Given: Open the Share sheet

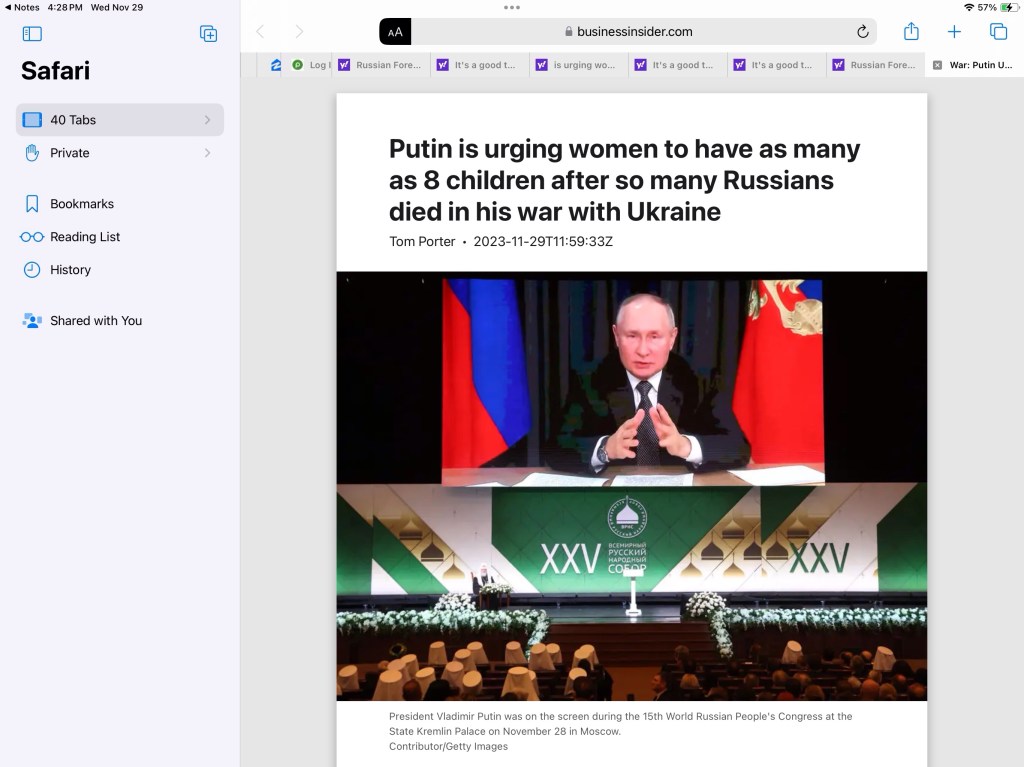Looking at the screenshot, I should pos(911,32).
